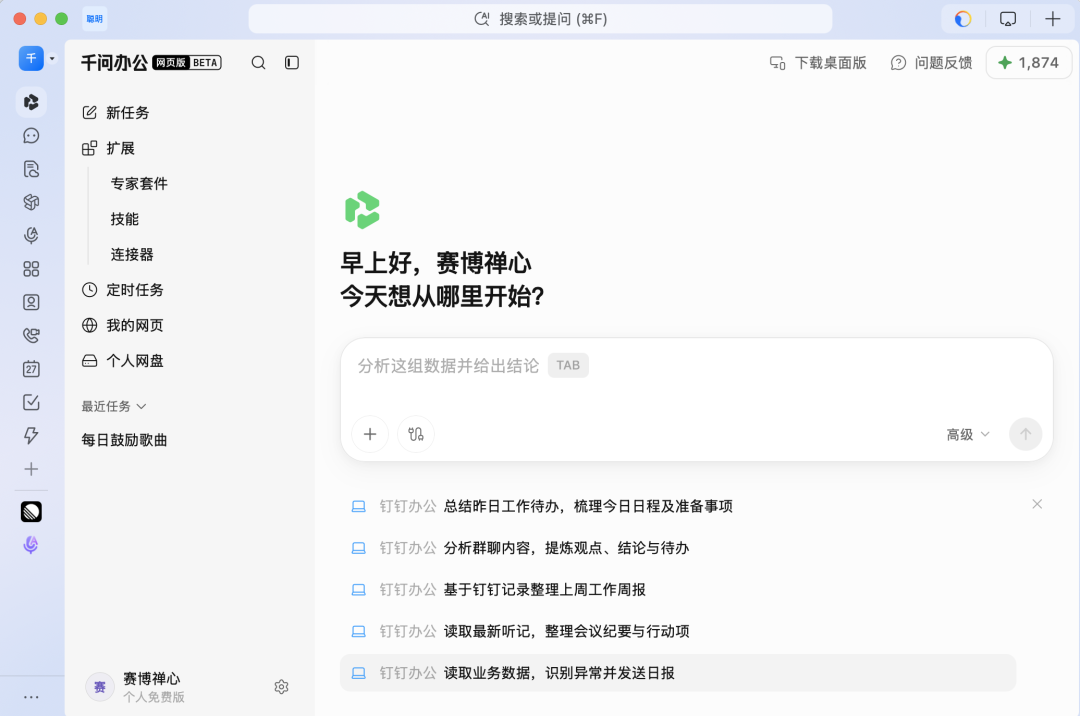Click the 下载桌面版 link
The height and width of the screenshot is (716, 1080).
(x=818, y=63)
